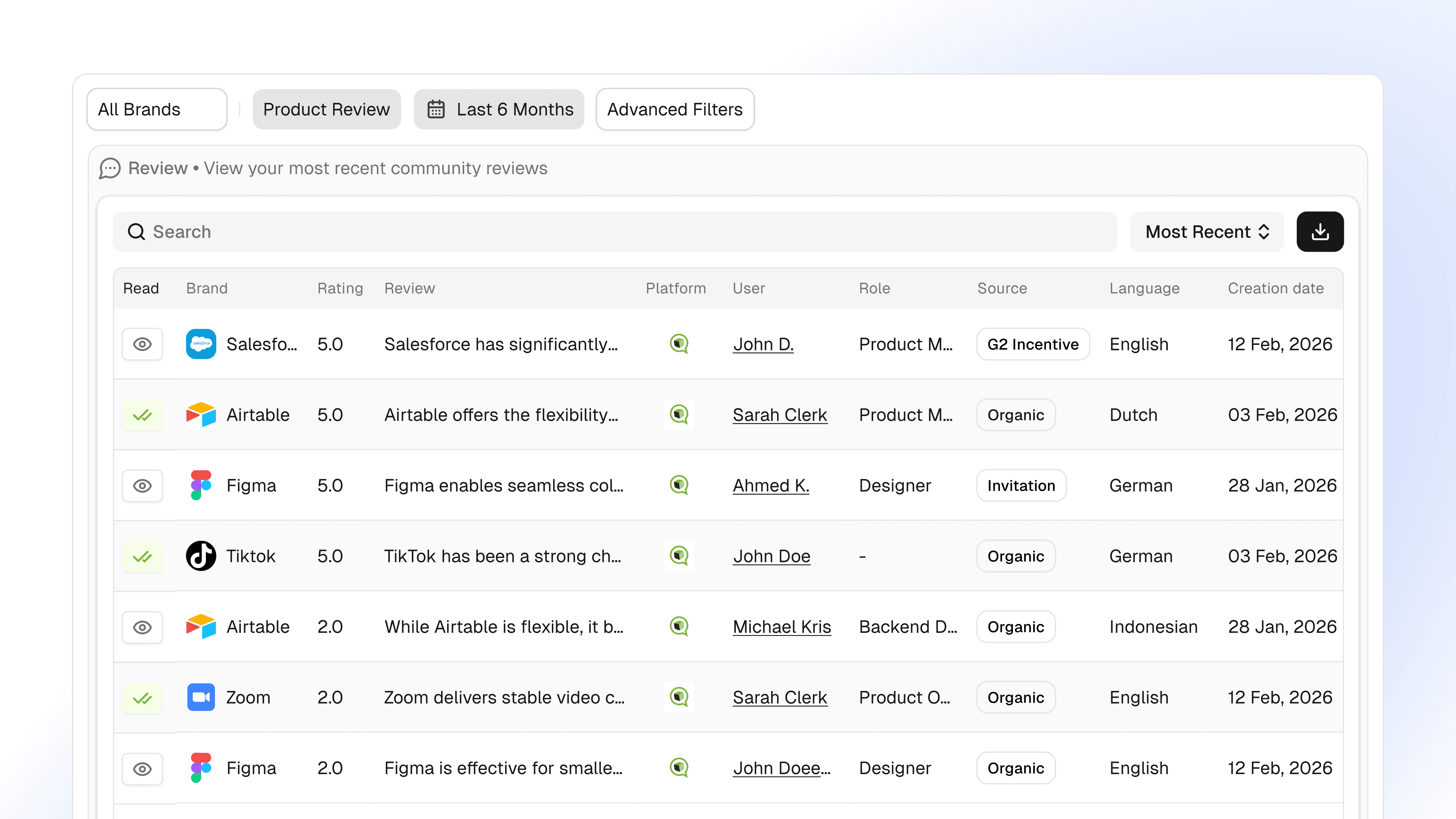The image size is (1456, 819).
Task: Click the download export icon button
Action: point(1319,232)
